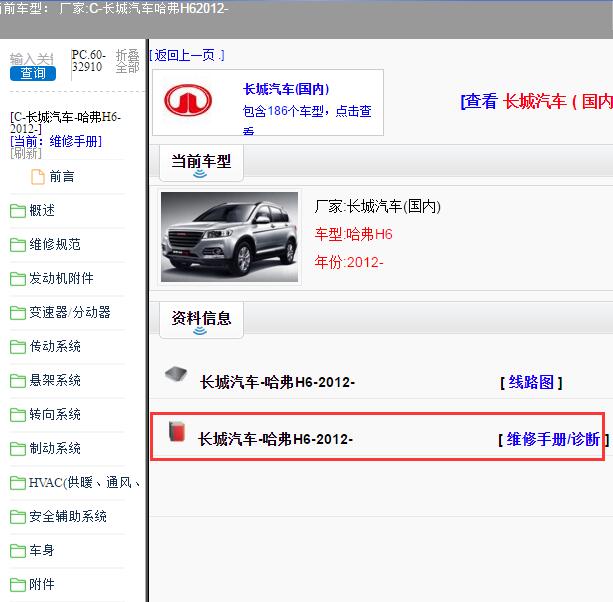The height and width of the screenshot is (602, 613).
Task: Select 安全辅助系统 tree text
Action: click(x=68, y=517)
